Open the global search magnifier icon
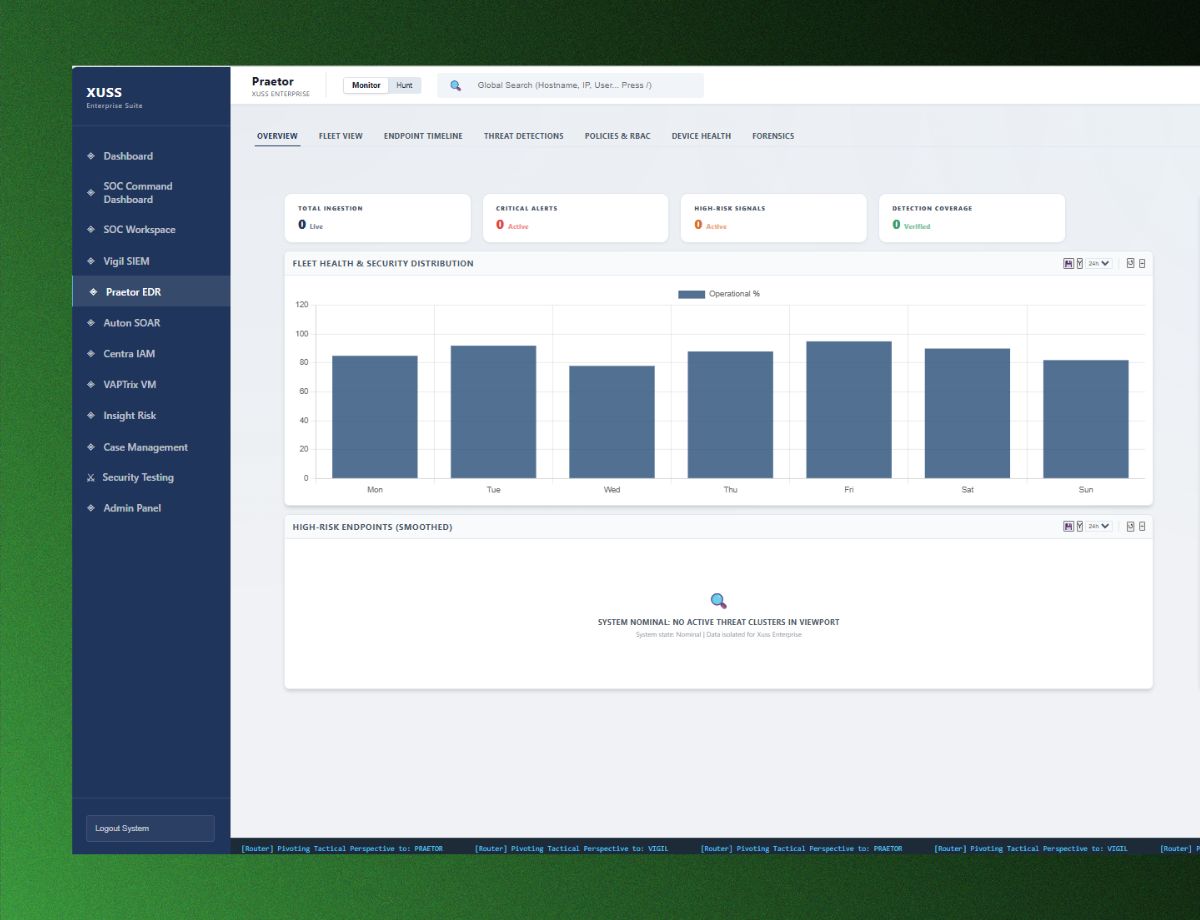This screenshot has width=1200, height=920. 456,85
